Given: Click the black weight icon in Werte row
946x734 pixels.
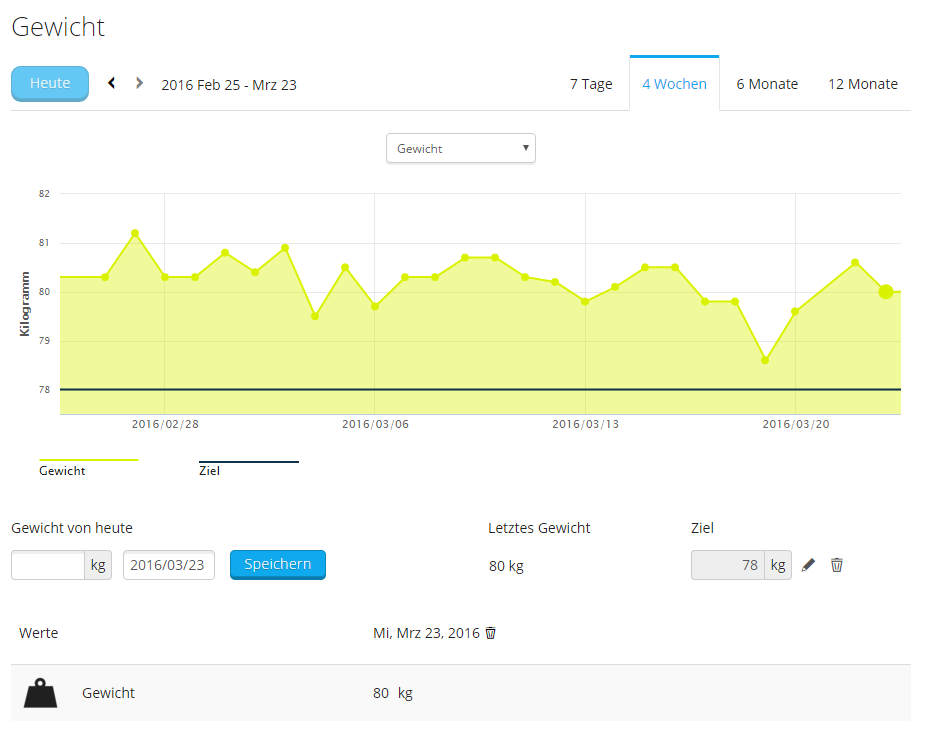Looking at the screenshot, I should point(40,693).
